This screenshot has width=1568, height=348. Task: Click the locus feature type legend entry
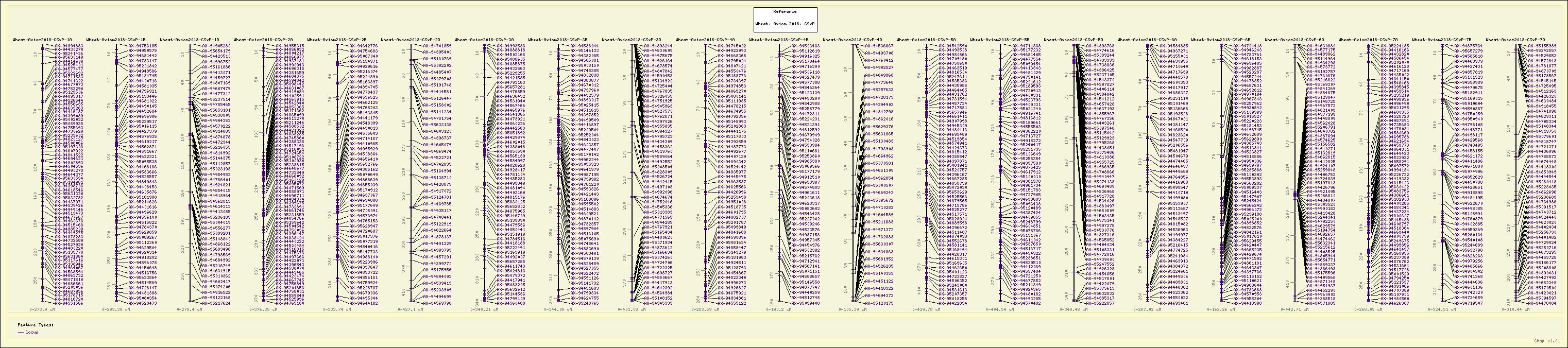pos(28,332)
